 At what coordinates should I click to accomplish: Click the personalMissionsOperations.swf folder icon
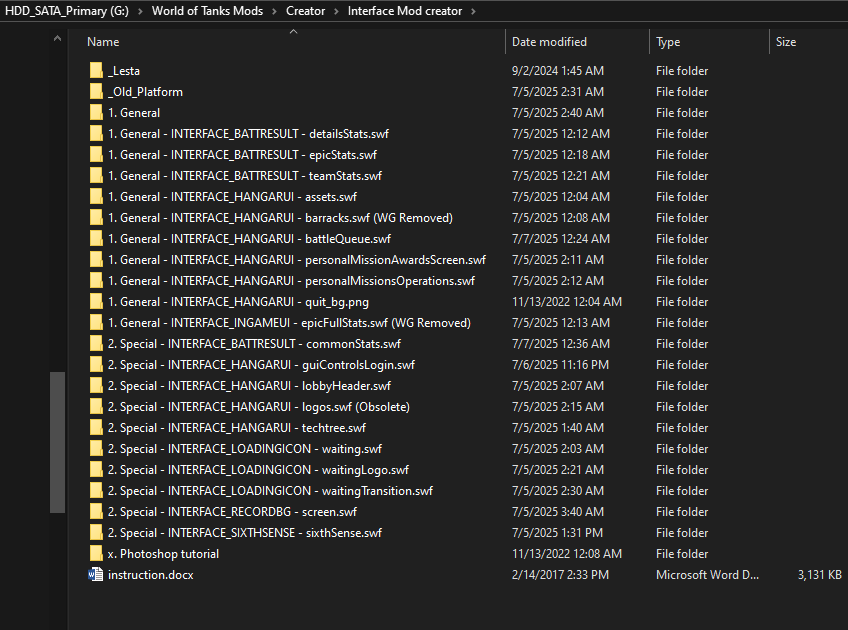point(96,281)
